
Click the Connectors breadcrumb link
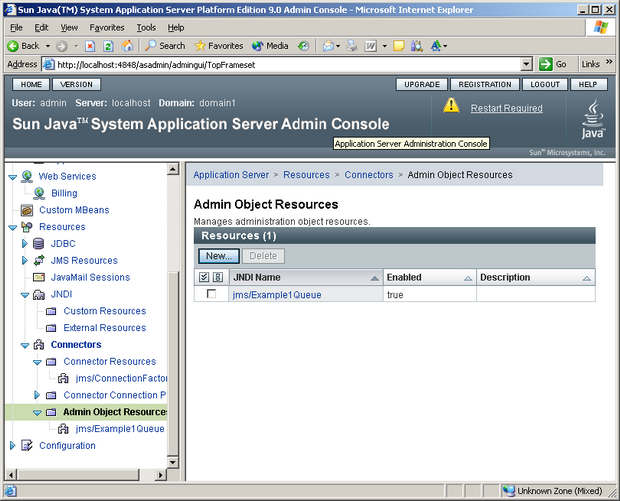pyautogui.click(x=369, y=175)
